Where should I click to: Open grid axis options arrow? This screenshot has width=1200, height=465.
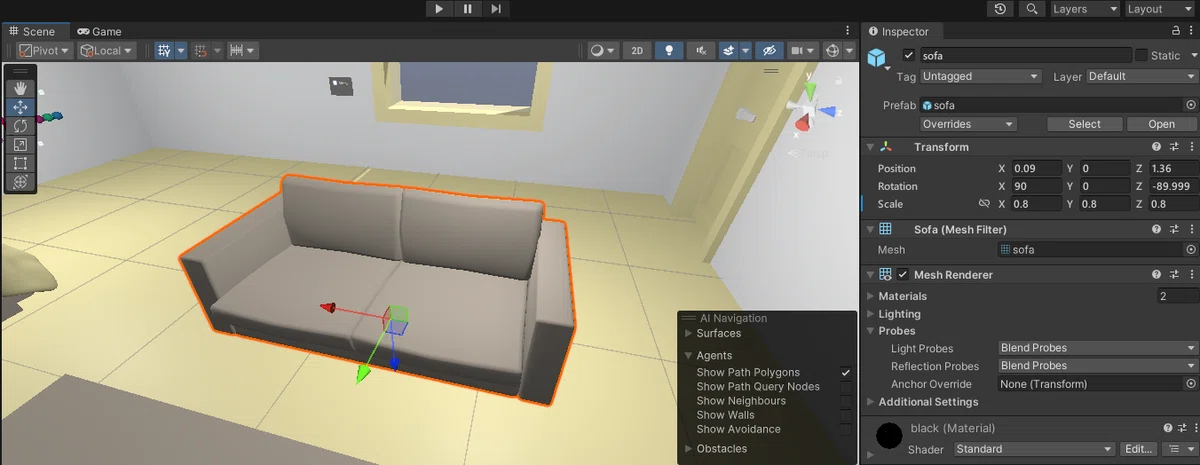tap(181, 50)
